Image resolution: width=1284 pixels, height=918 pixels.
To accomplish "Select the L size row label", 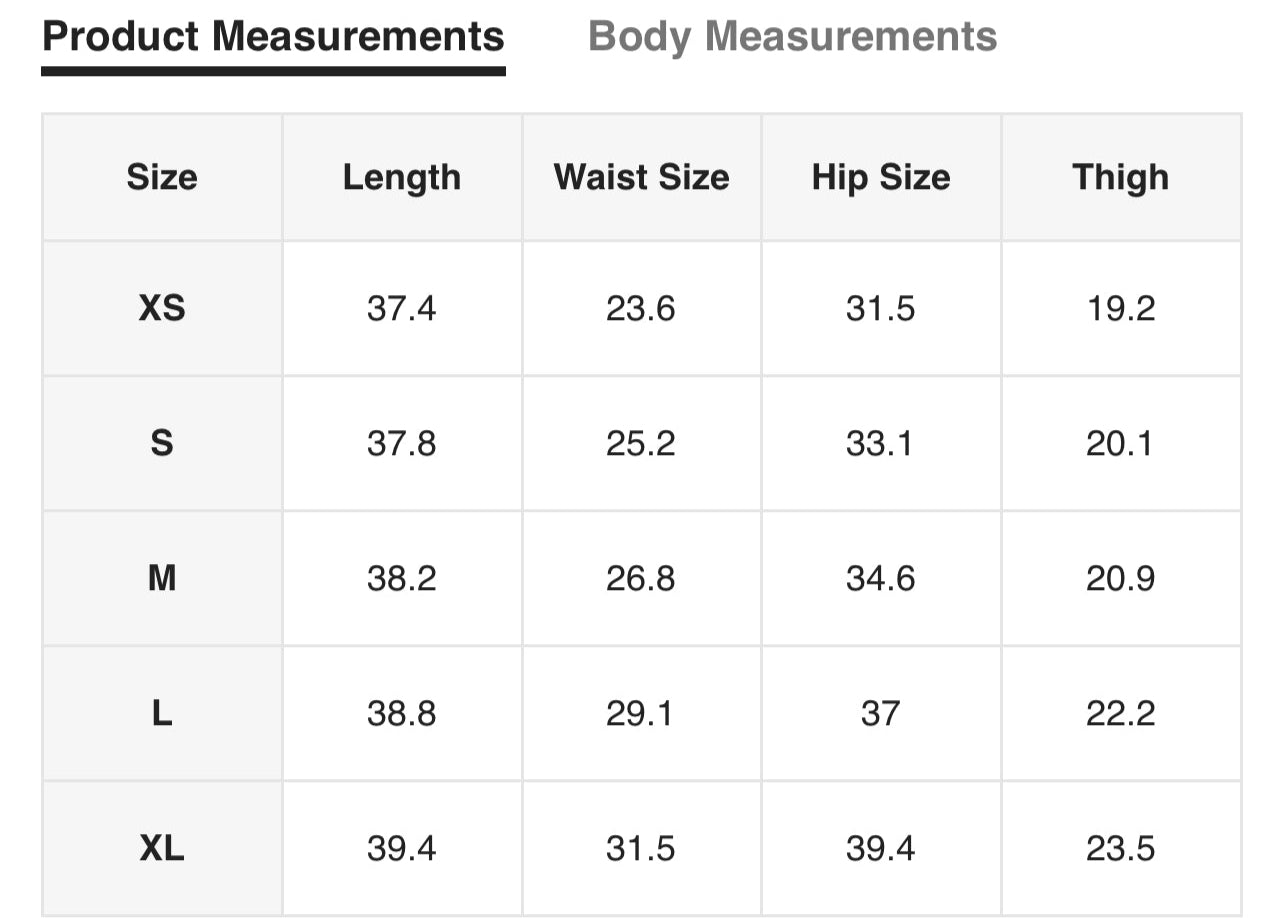I will 162,713.
